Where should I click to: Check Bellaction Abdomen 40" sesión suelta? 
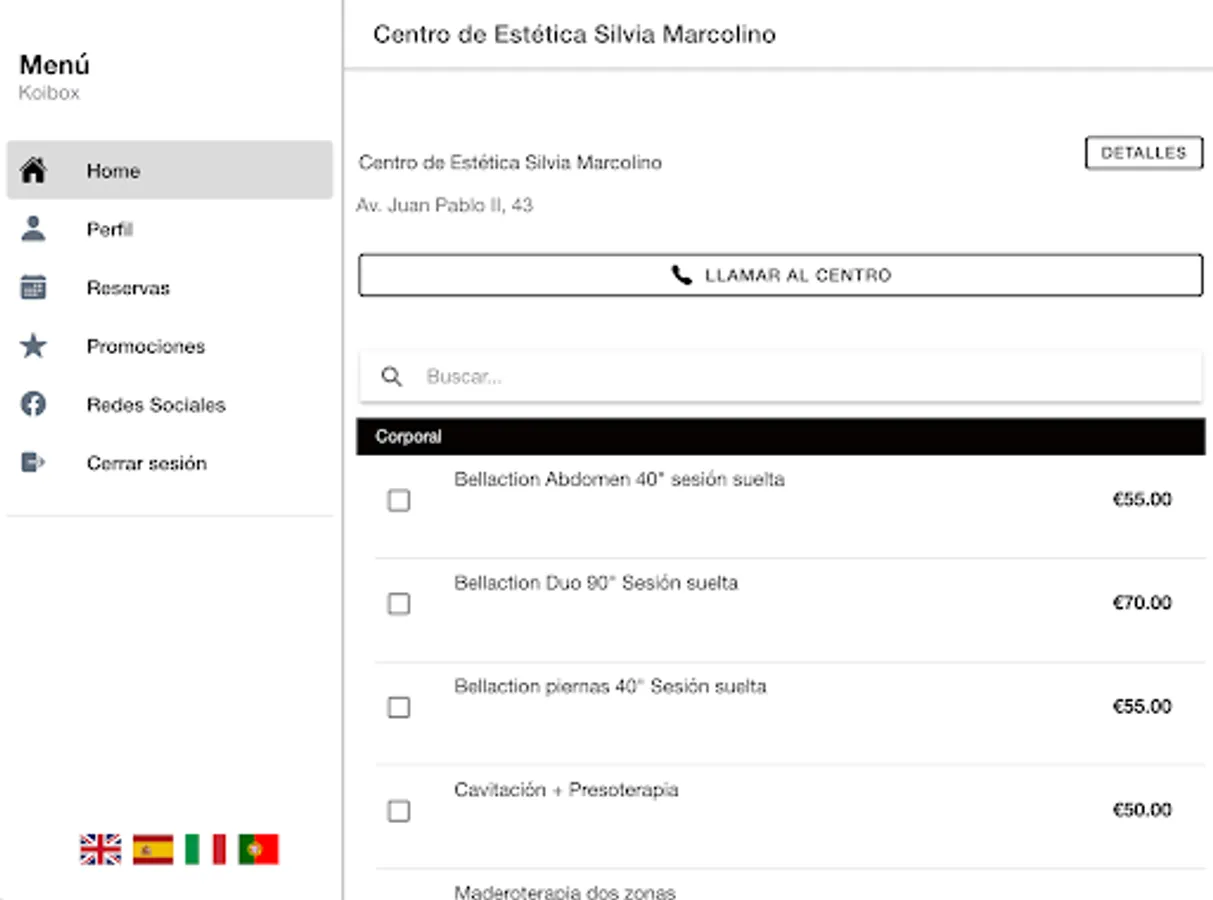399,500
